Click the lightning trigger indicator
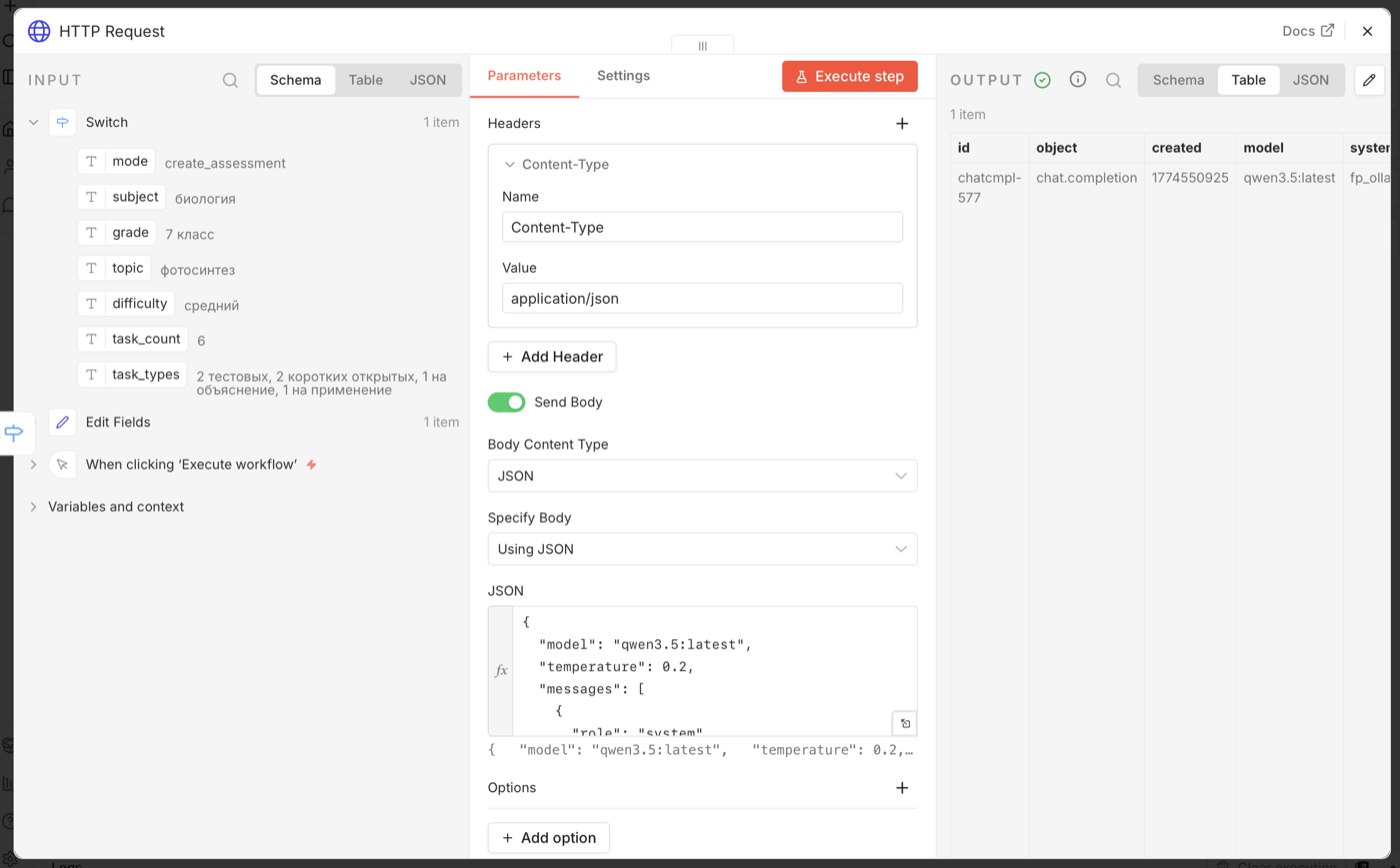This screenshot has width=1400, height=868. tap(311, 464)
